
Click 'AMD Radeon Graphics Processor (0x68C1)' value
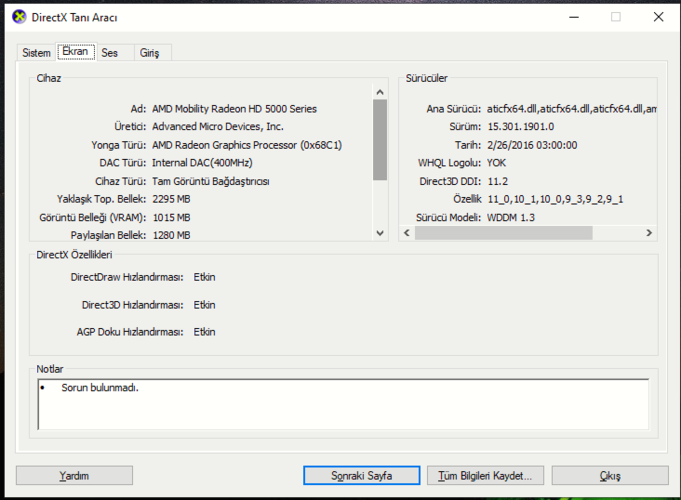pos(247,145)
